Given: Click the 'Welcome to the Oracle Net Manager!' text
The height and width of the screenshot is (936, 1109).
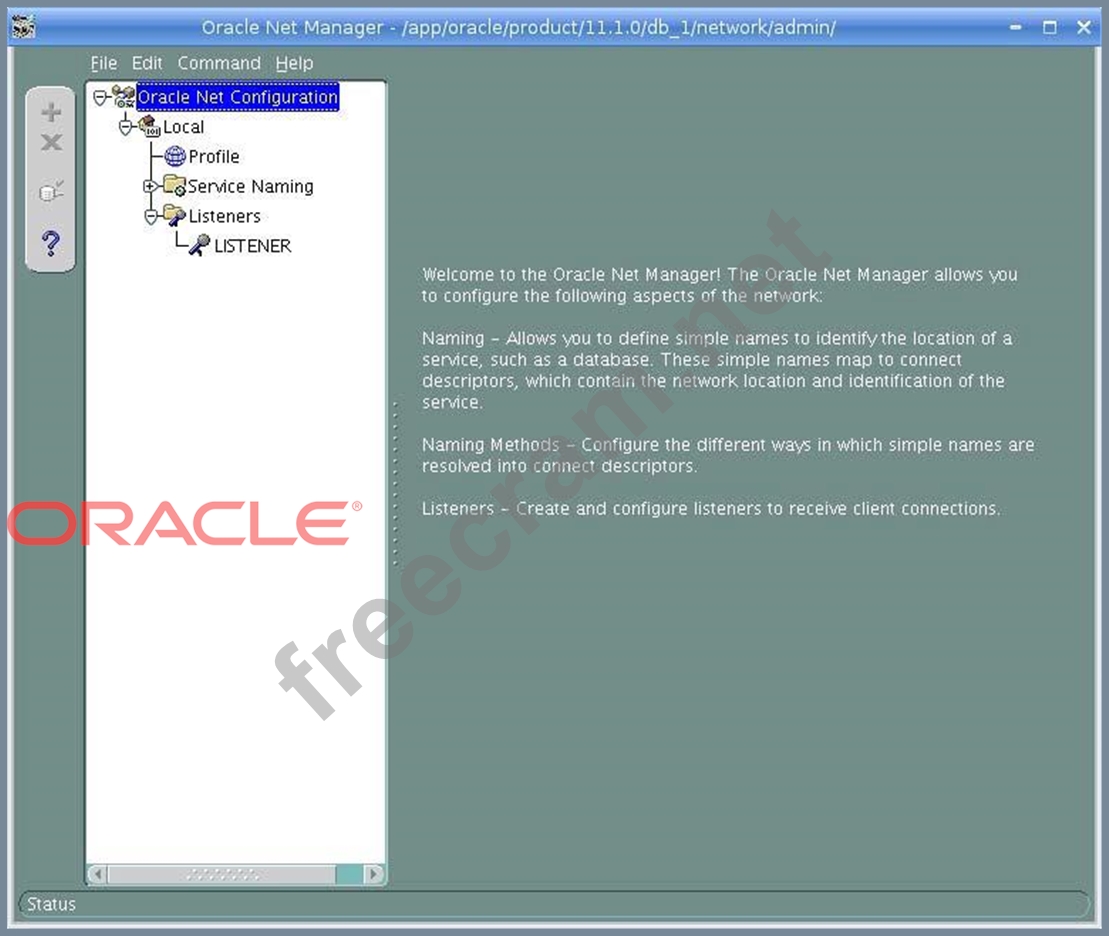Looking at the screenshot, I should [x=571, y=275].
